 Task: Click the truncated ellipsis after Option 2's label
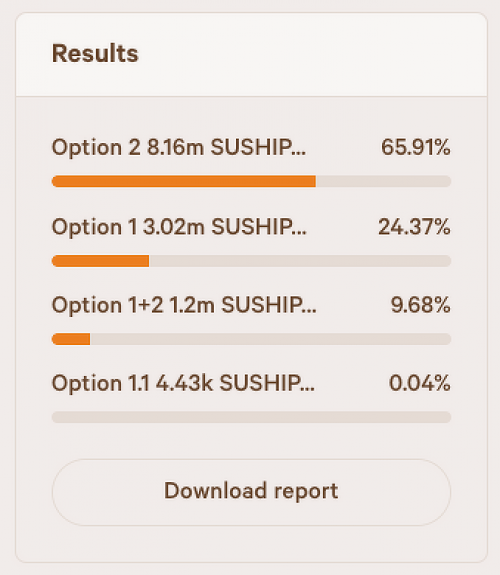click(299, 154)
